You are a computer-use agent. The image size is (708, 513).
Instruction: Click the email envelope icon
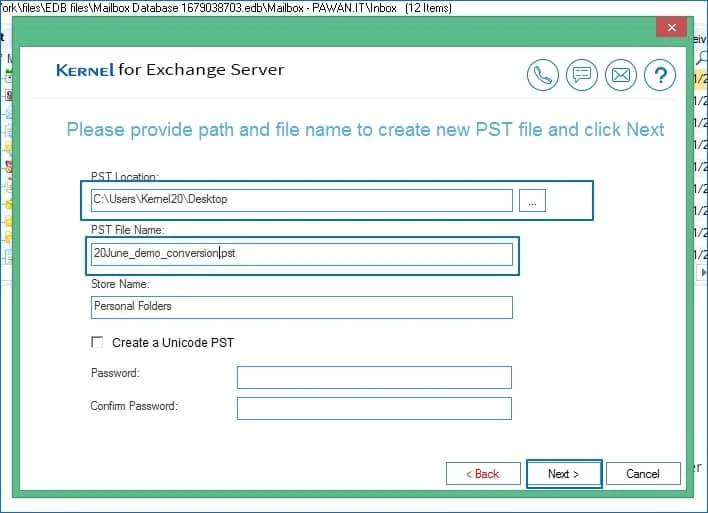pyautogui.click(x=621, y=75)
